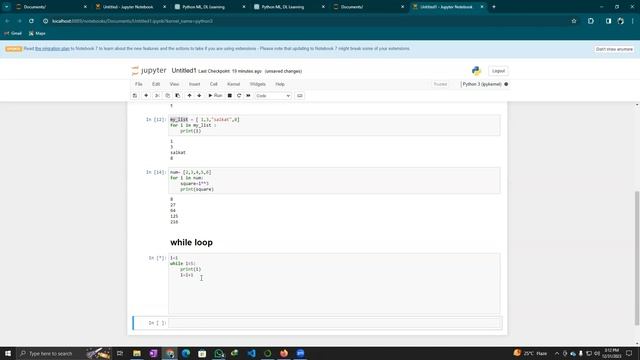Open the Edit menu

156,84
